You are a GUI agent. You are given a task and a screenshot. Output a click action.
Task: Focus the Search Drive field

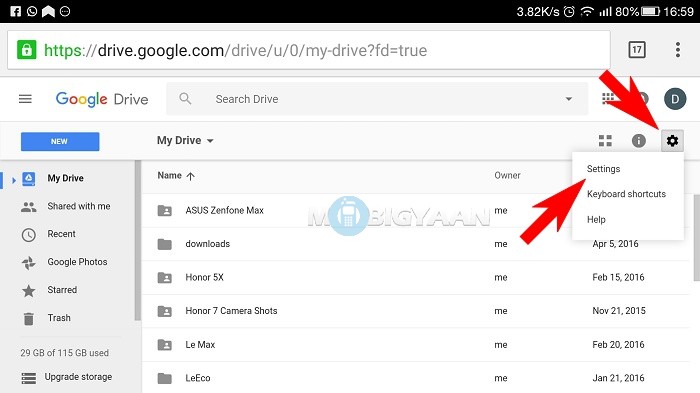coord(377,99)
